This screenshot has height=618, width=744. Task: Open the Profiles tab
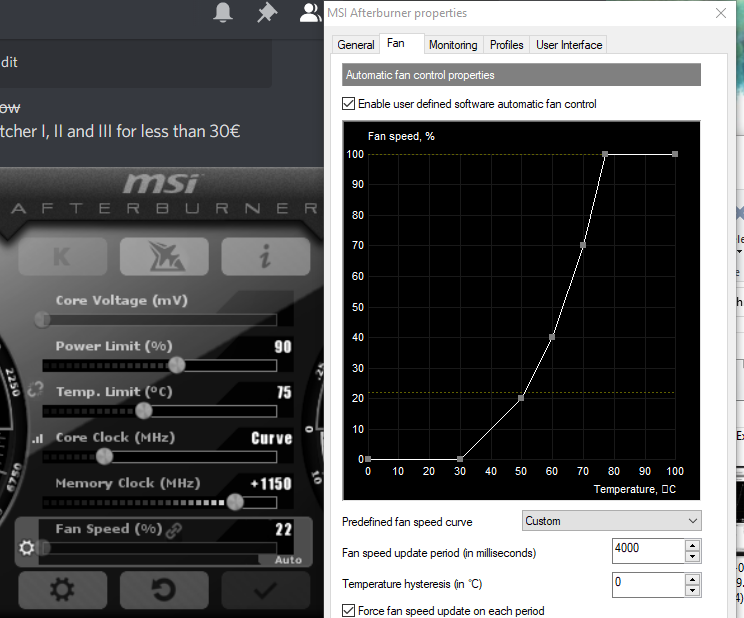506,45
